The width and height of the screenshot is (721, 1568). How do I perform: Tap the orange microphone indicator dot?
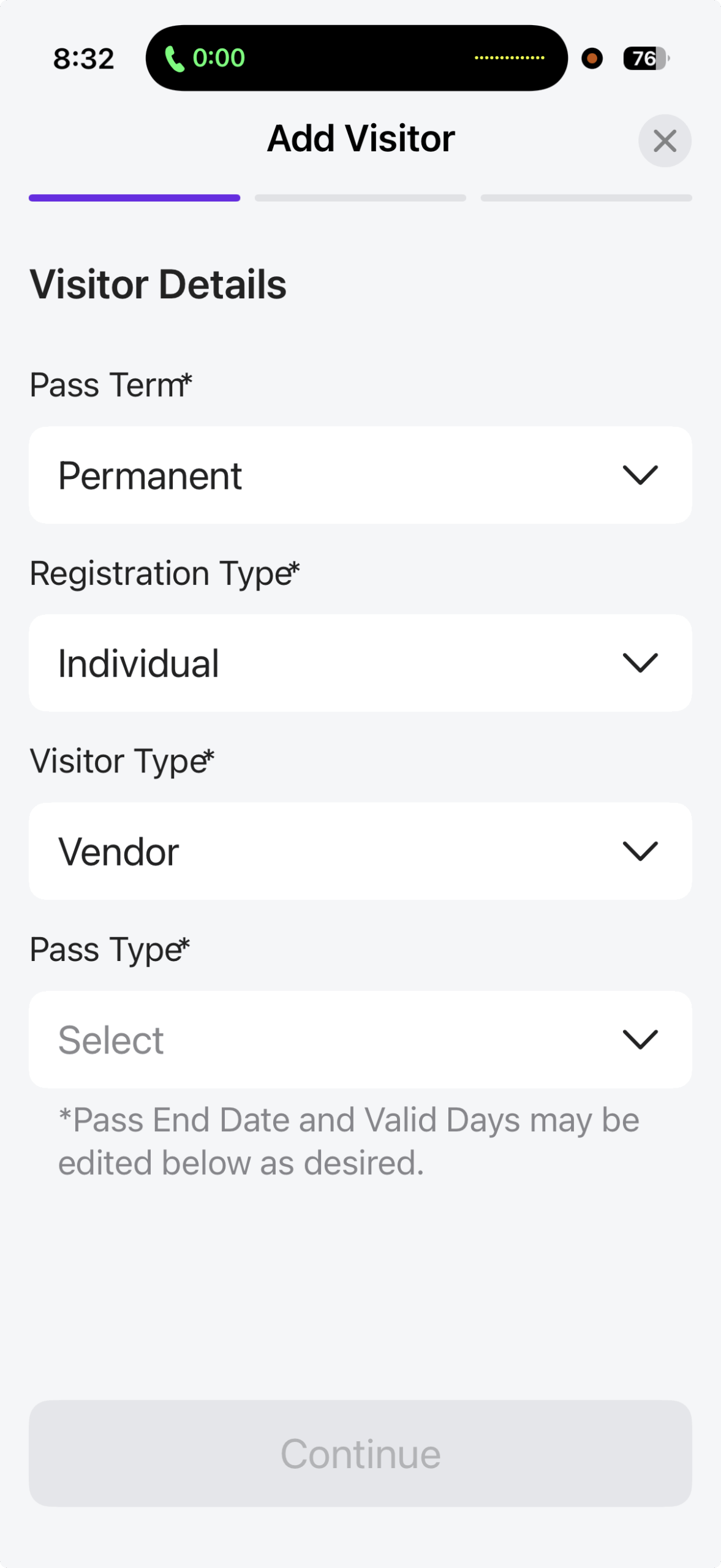pyautogui.click(x=592, y=58)
